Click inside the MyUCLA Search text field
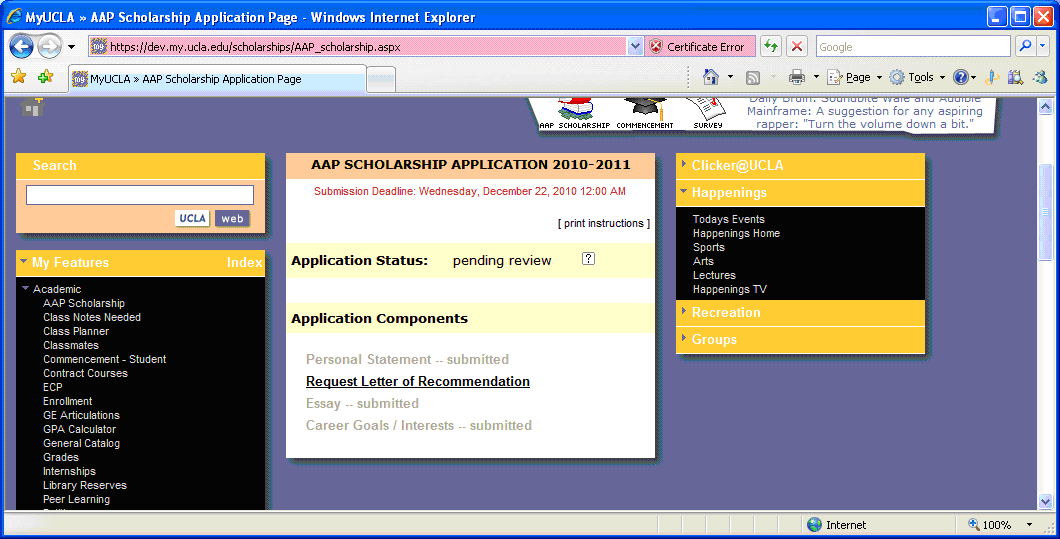This screenshot has height=539, width=1060. coord(140,195)
